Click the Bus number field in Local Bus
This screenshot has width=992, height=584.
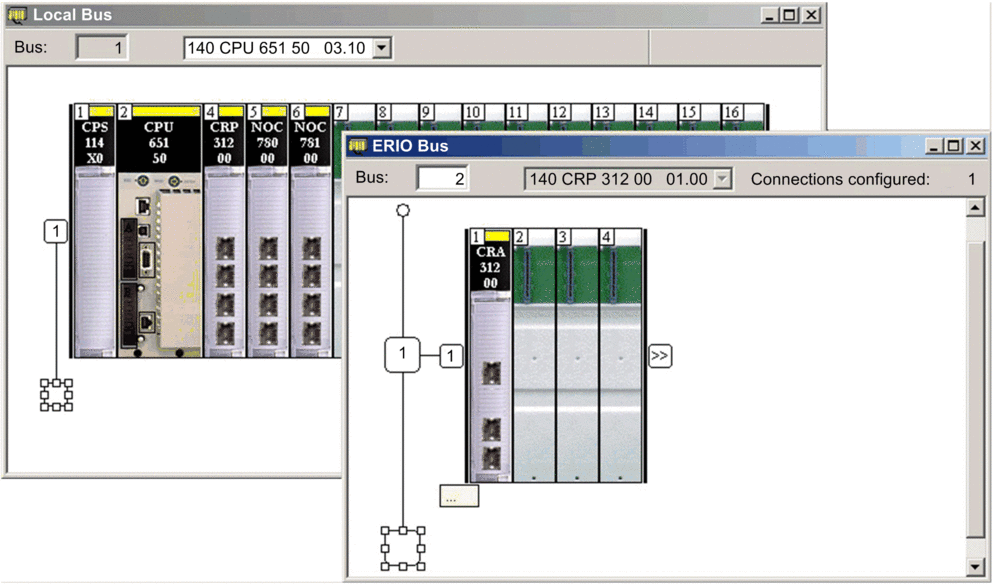(x=102, y=48)
